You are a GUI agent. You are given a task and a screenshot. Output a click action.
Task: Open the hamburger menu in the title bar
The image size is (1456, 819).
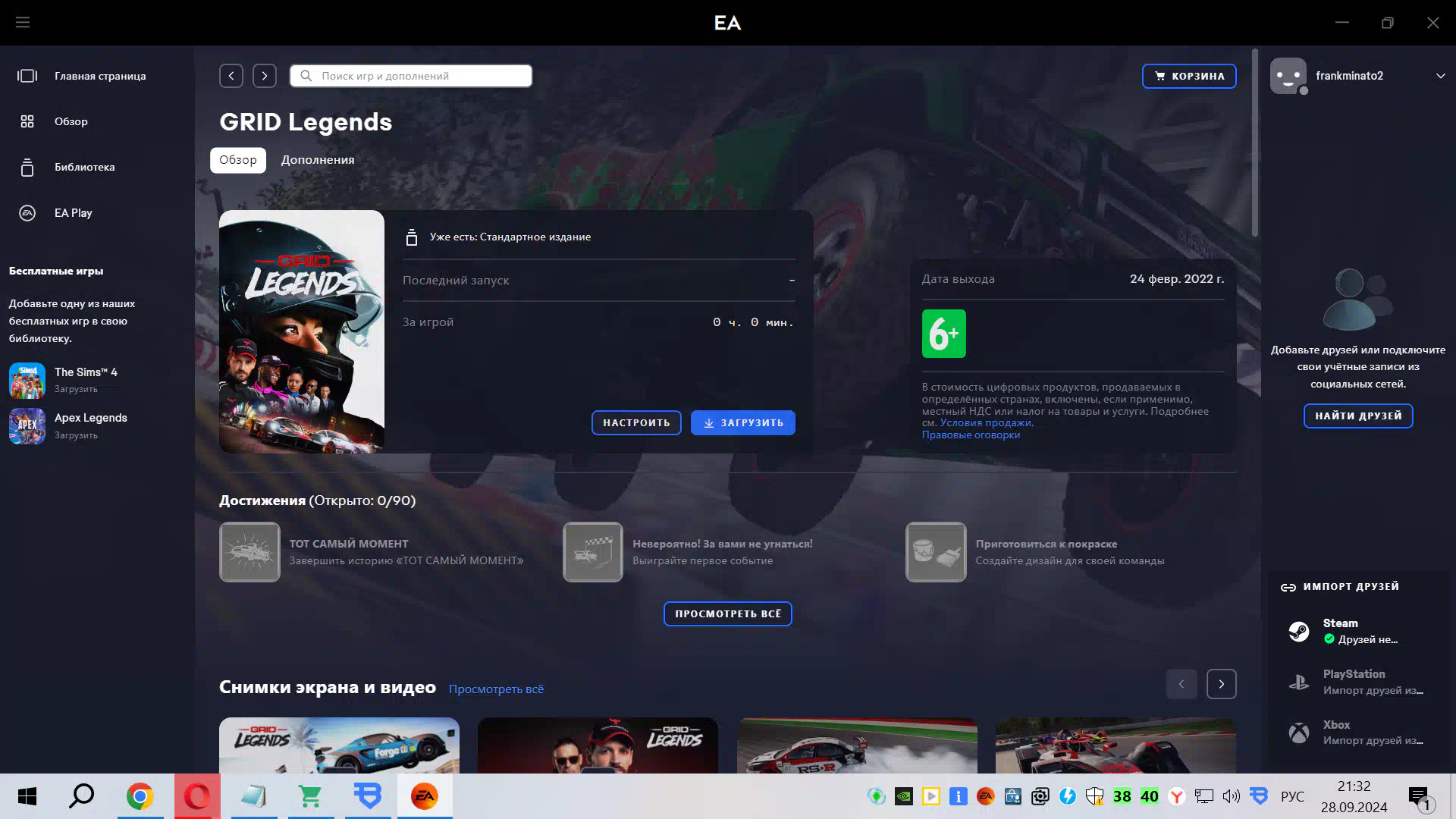pos(23,23)
